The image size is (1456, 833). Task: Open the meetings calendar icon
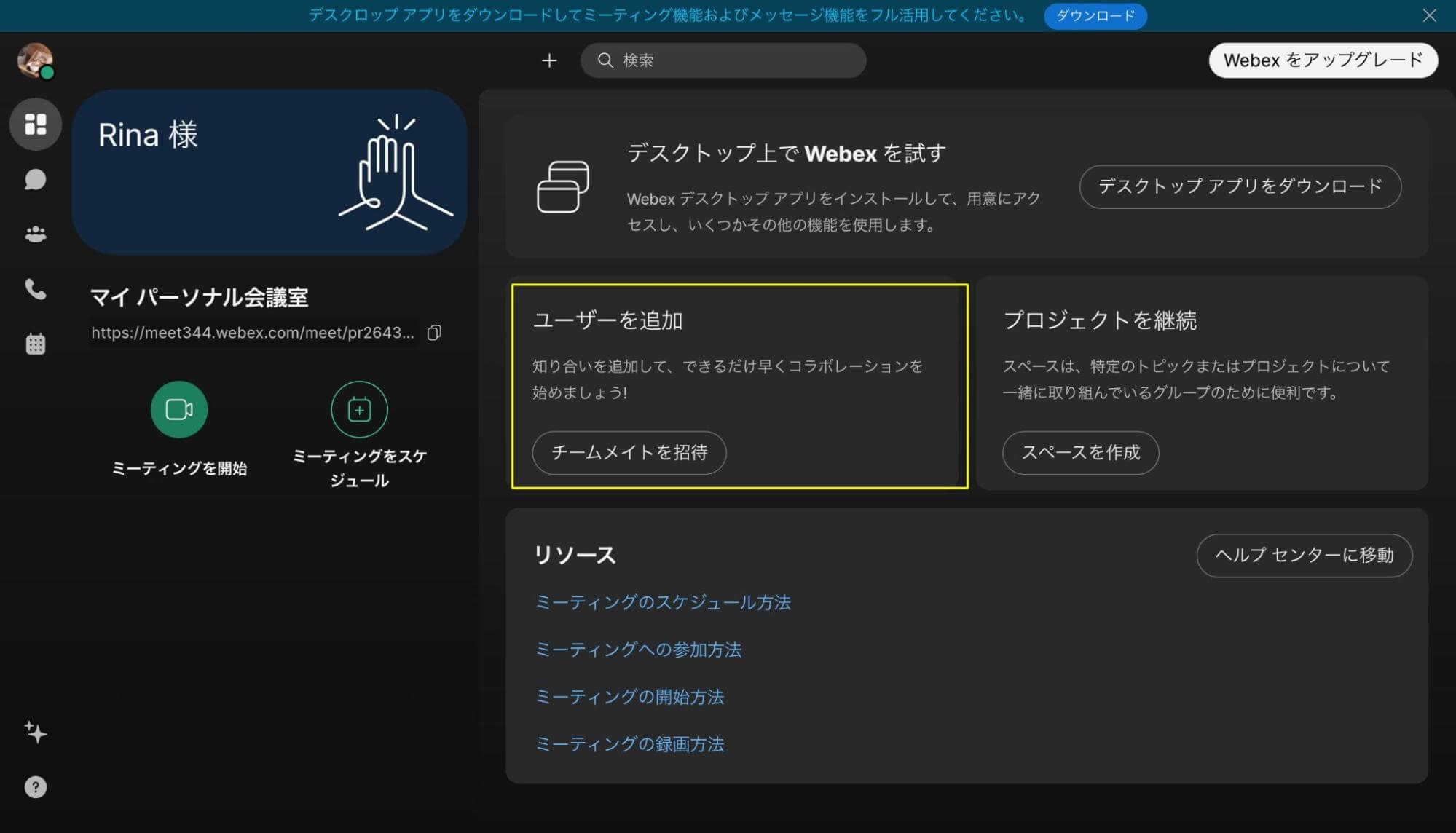[35, 344]
